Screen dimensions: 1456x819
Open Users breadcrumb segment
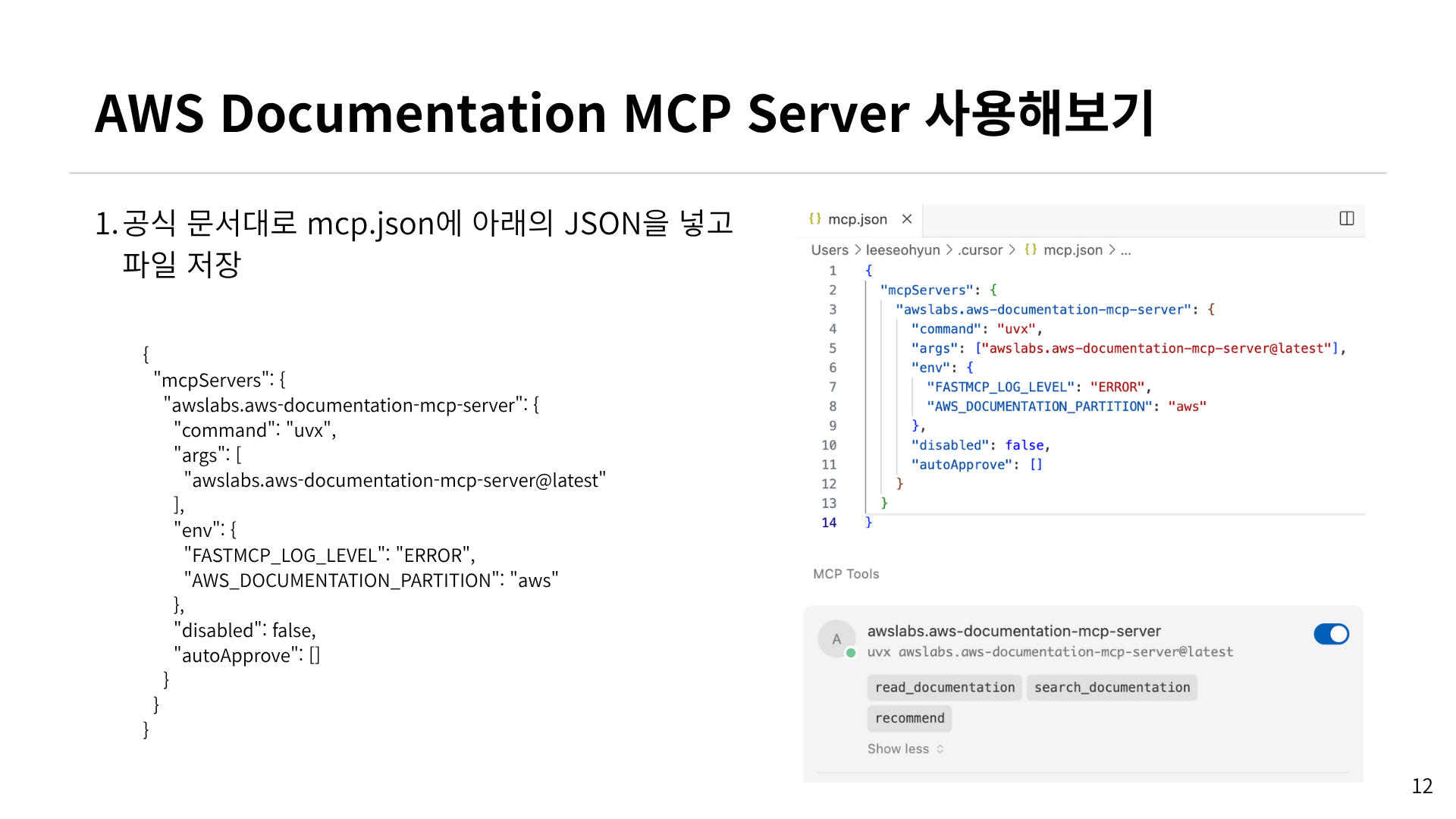830,250
